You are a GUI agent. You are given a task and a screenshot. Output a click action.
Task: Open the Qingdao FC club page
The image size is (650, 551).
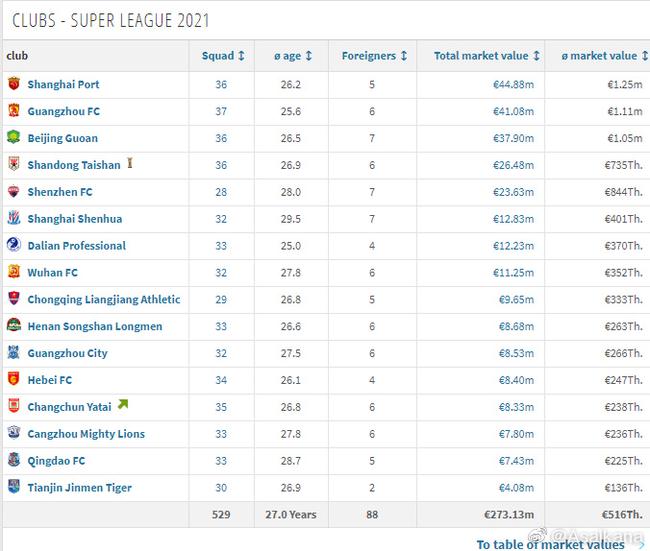tap(56, 461)
